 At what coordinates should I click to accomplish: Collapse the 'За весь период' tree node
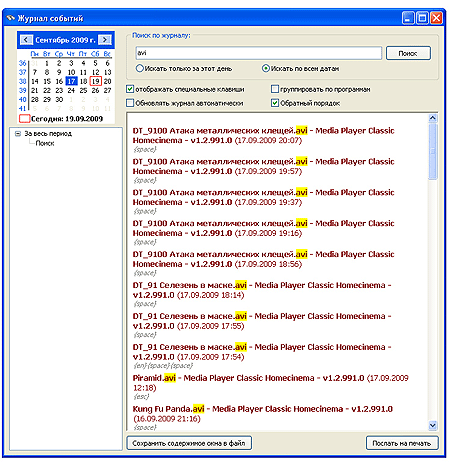tap(18, 134)
